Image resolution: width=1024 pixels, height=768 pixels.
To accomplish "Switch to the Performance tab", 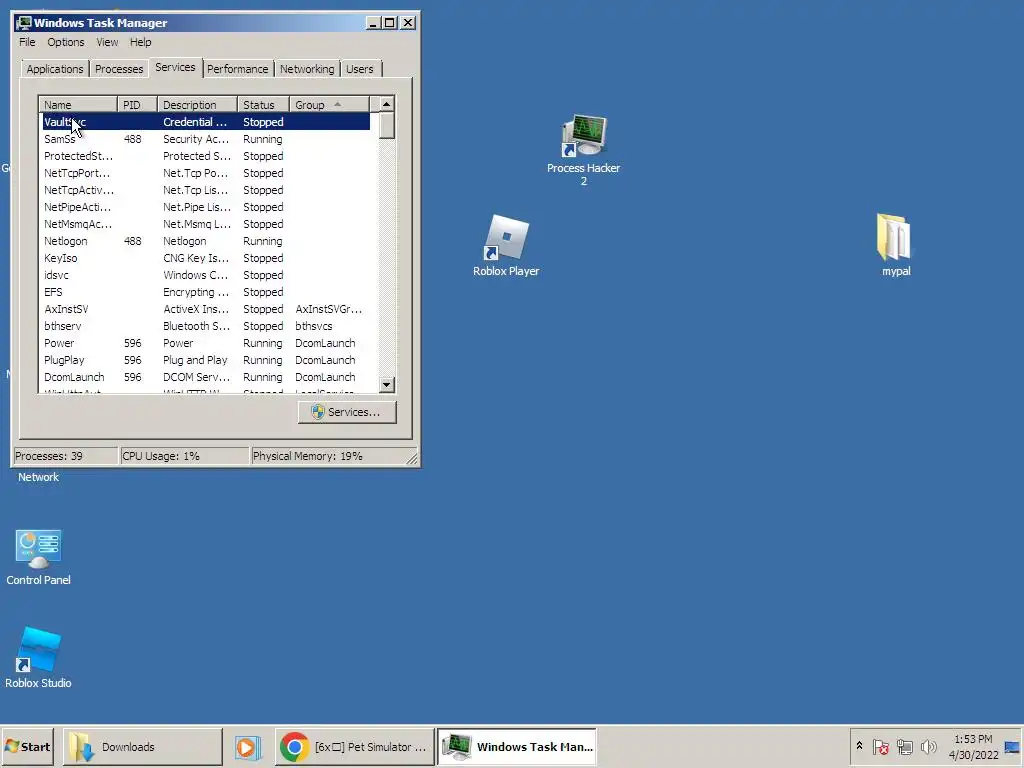I will 238,69.
